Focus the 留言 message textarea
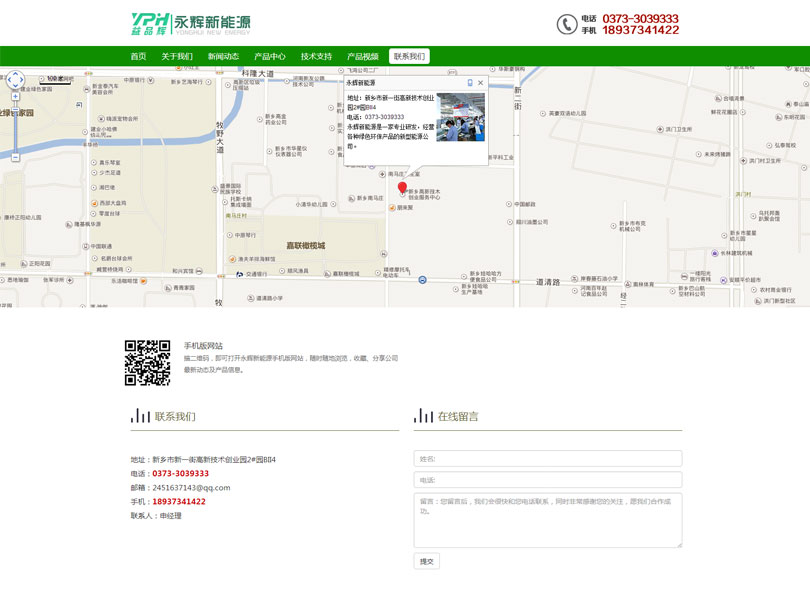The height and width of the screenshot is (600, 810). coord(547,520)
